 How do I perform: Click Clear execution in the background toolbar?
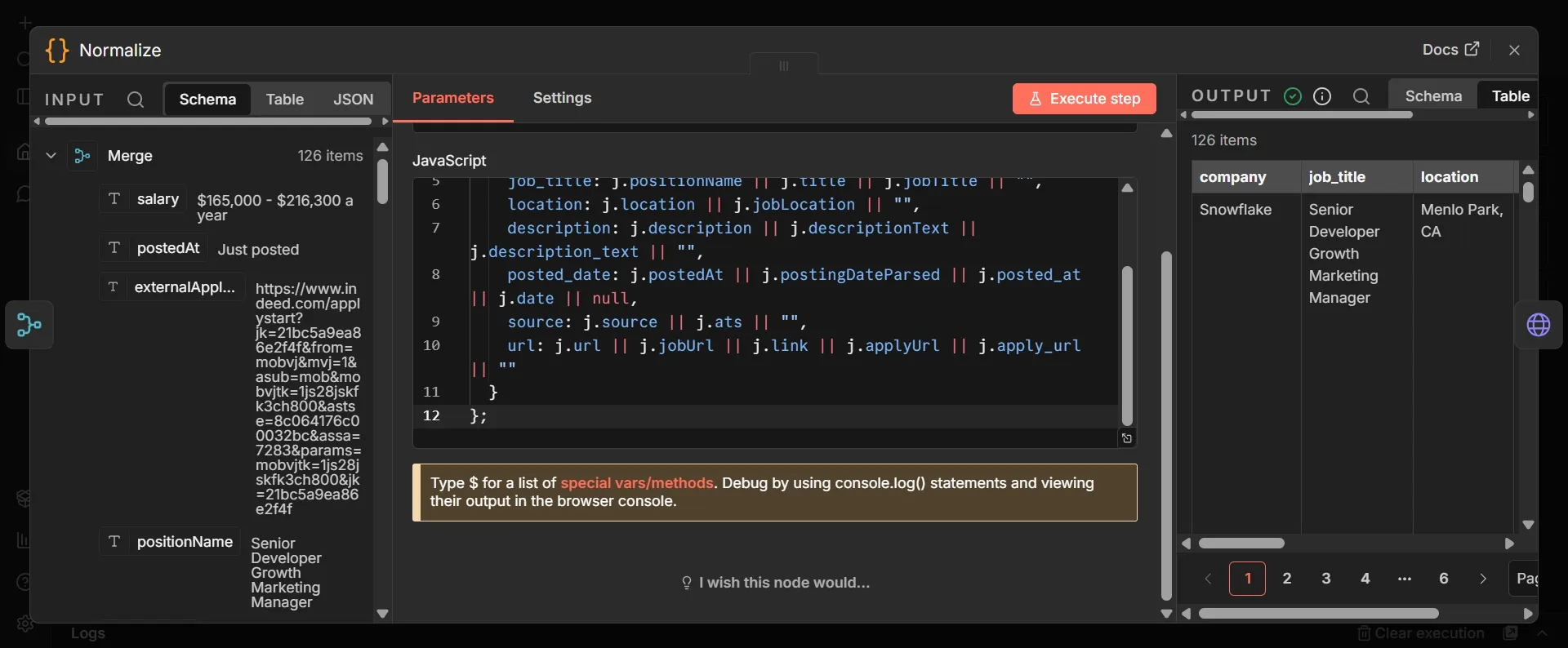1421,633
